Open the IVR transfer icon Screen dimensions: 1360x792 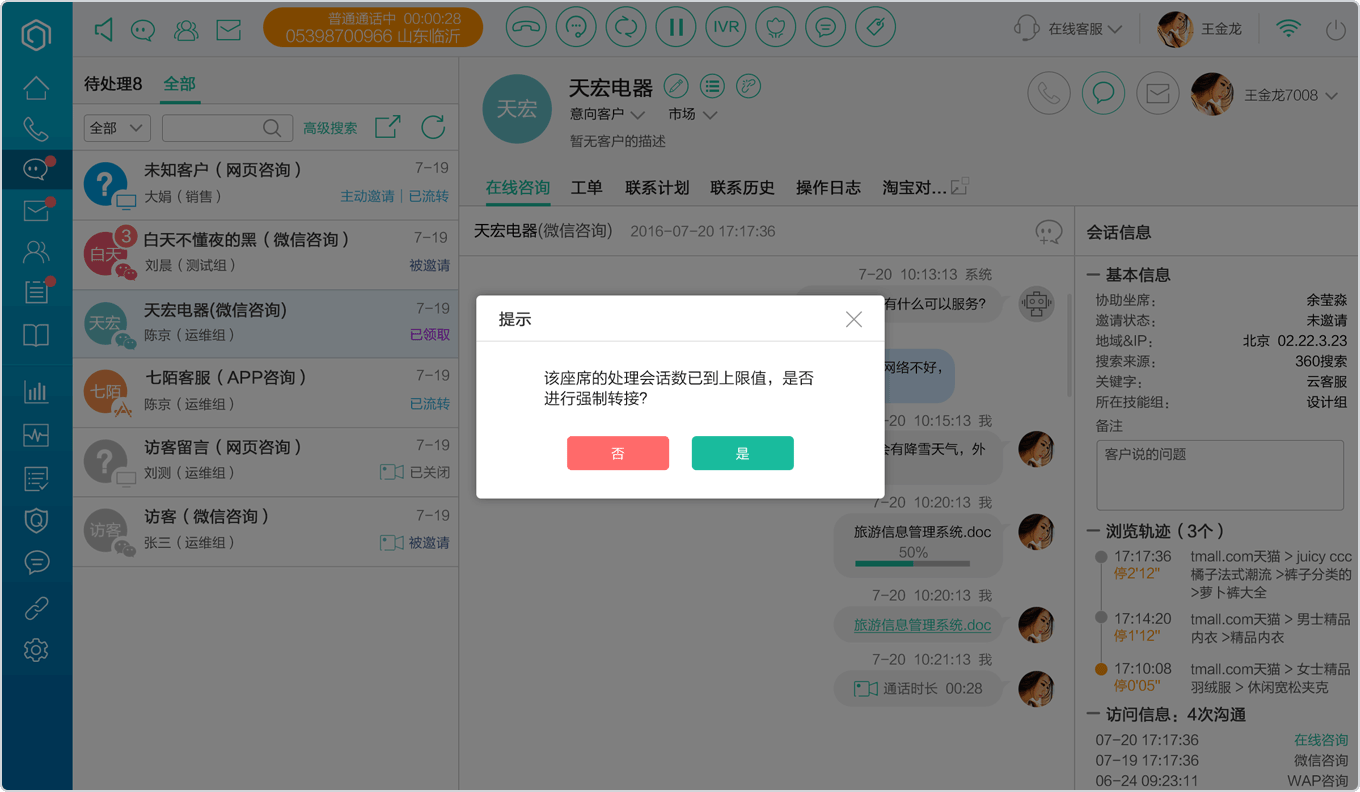click(x=726, y=28)
